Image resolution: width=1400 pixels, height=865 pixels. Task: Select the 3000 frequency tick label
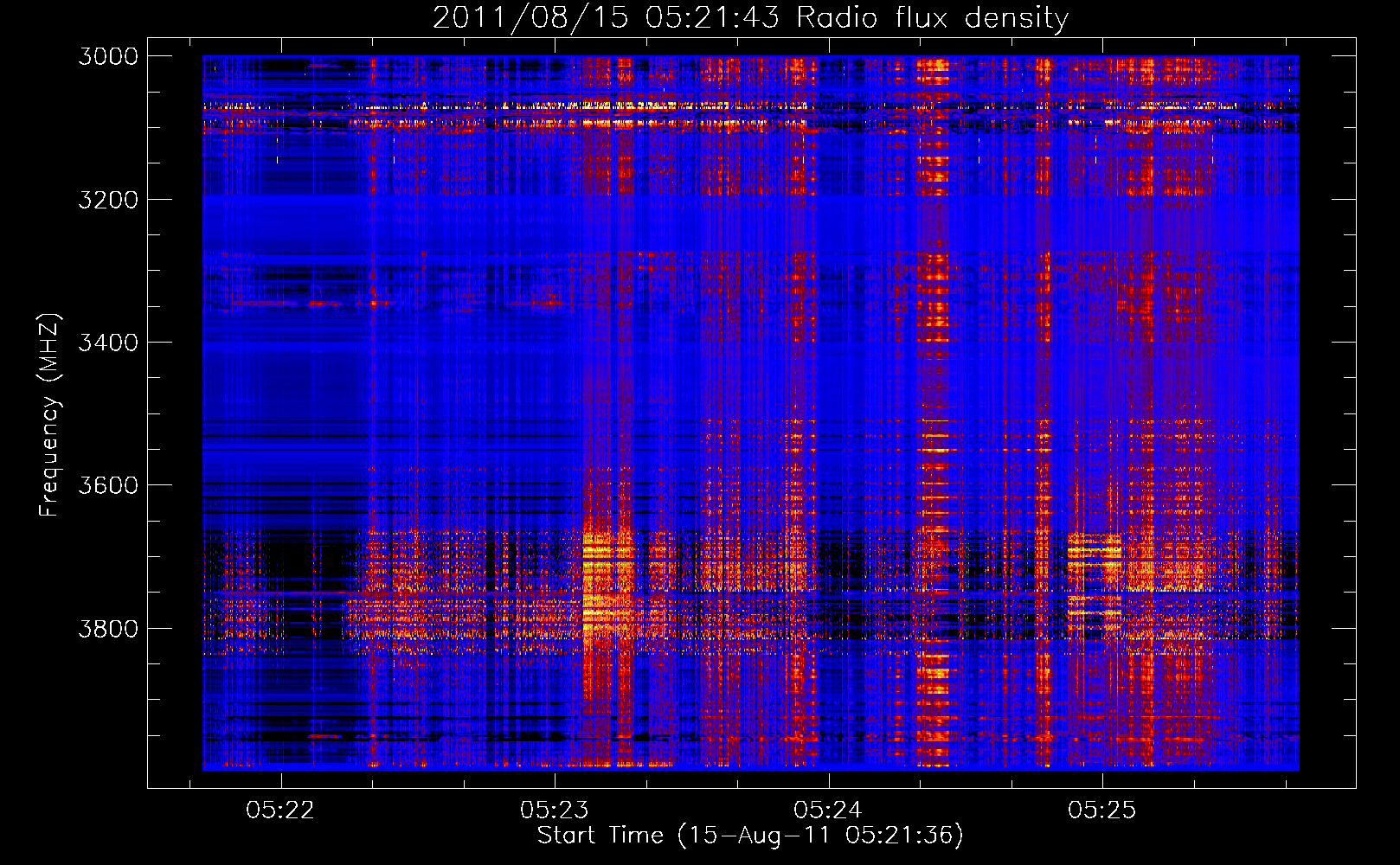pos(108,56)
